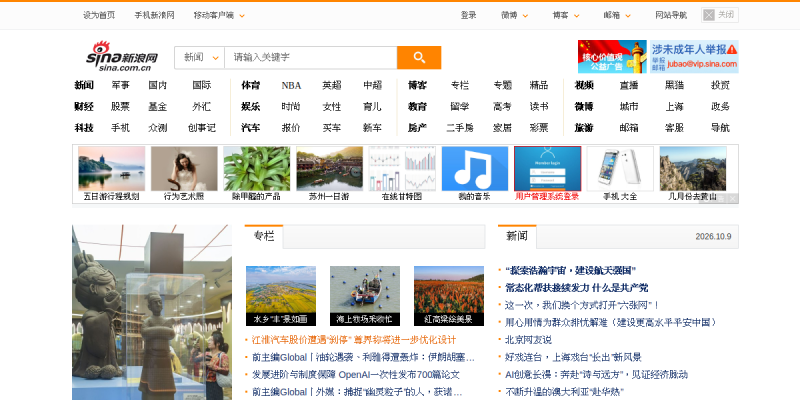Open 股票 navigation link

[120, 107]
